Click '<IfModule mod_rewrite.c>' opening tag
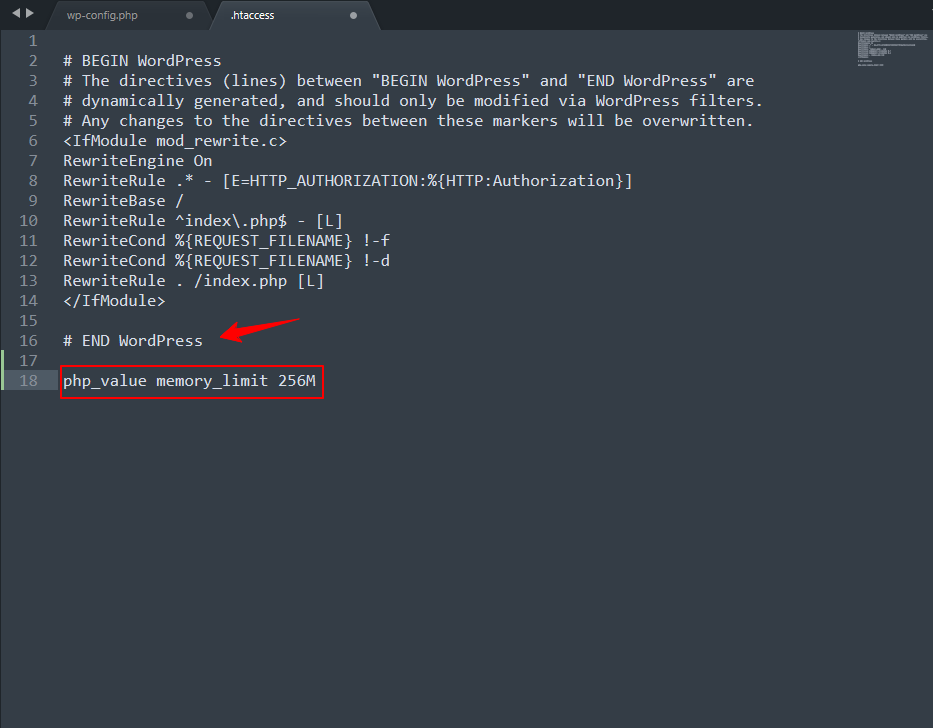 (175, 141)
